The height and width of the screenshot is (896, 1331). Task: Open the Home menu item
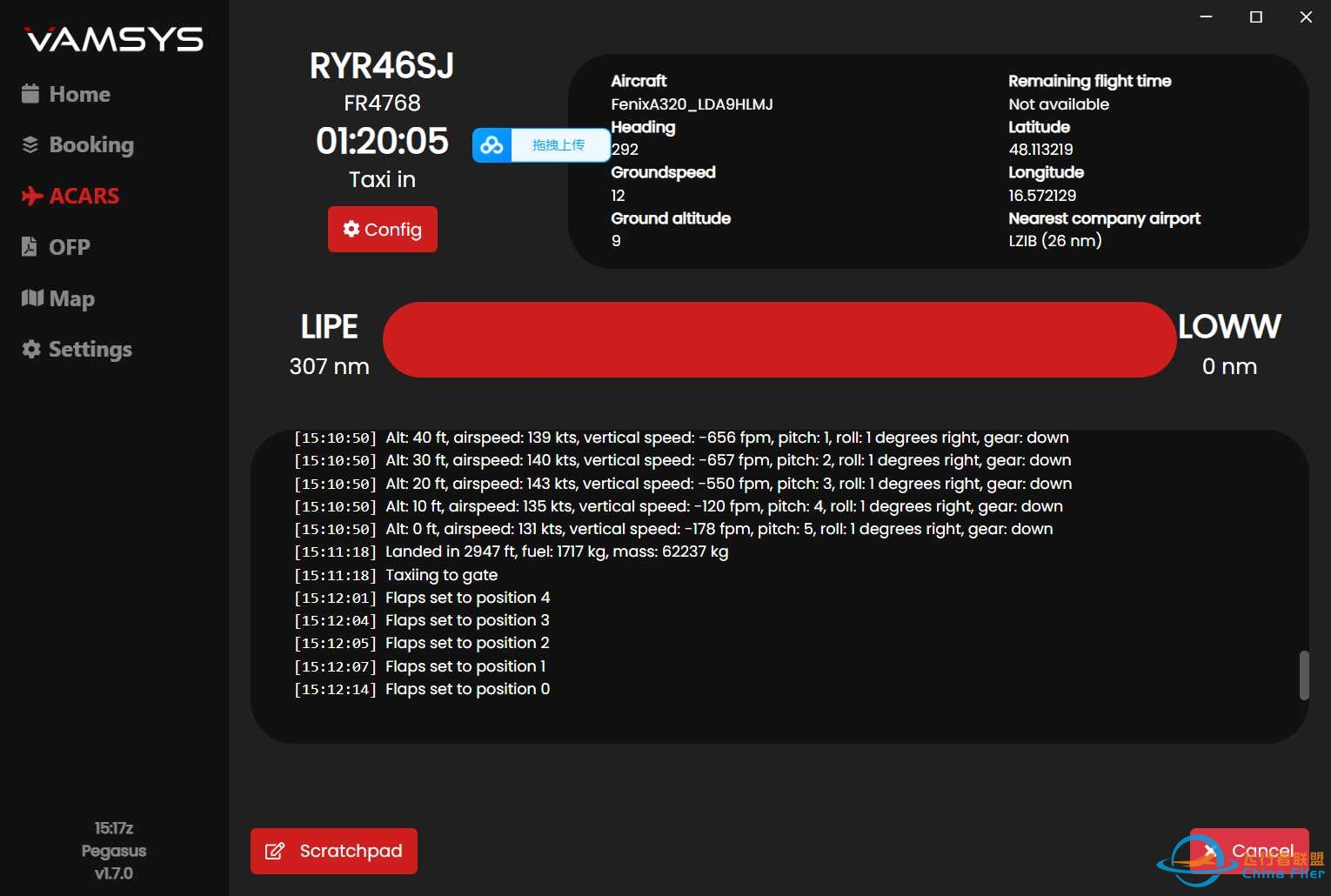(x=66, y=94)
